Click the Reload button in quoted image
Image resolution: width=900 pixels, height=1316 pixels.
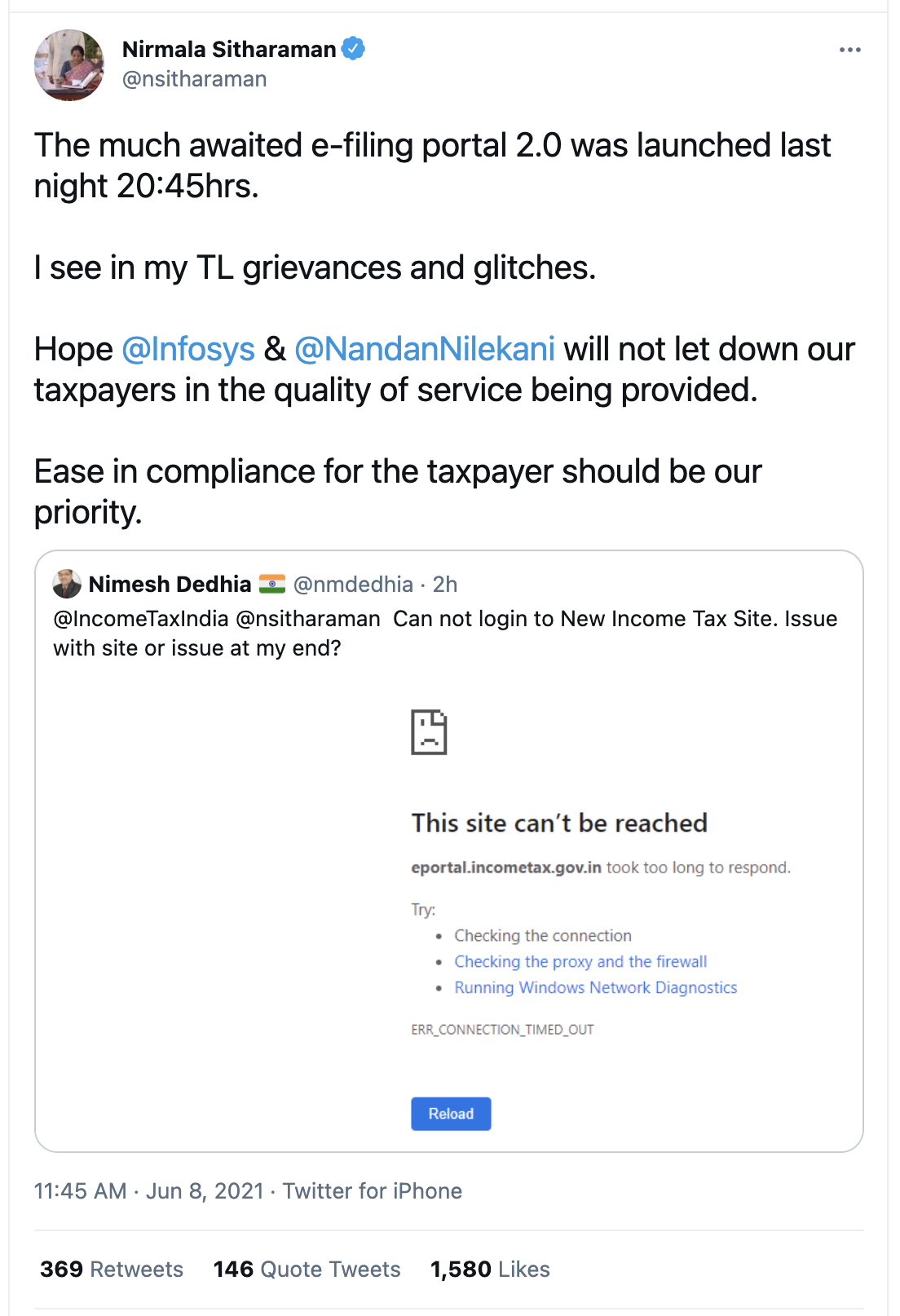point(451,1114)
